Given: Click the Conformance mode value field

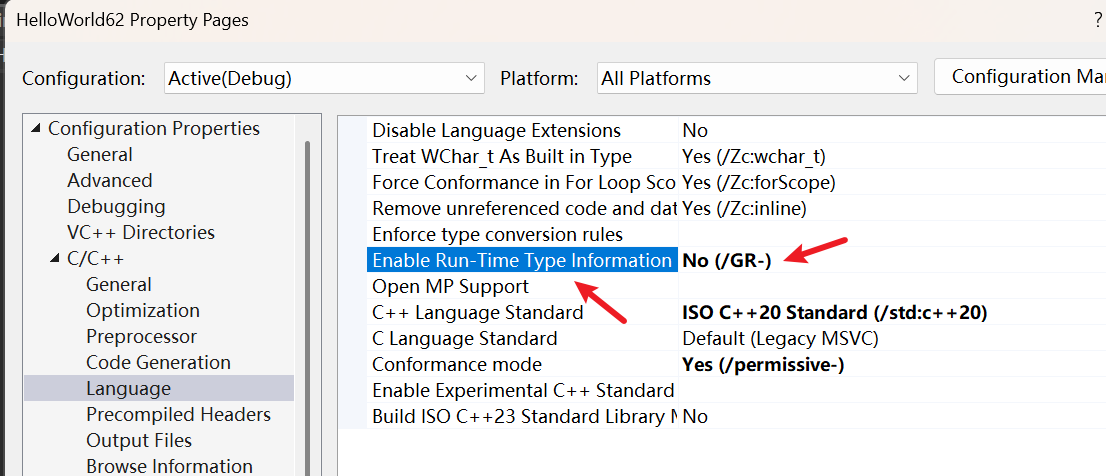Looking at the screenshot, I should pyautogui.click(x=763, y=365).
